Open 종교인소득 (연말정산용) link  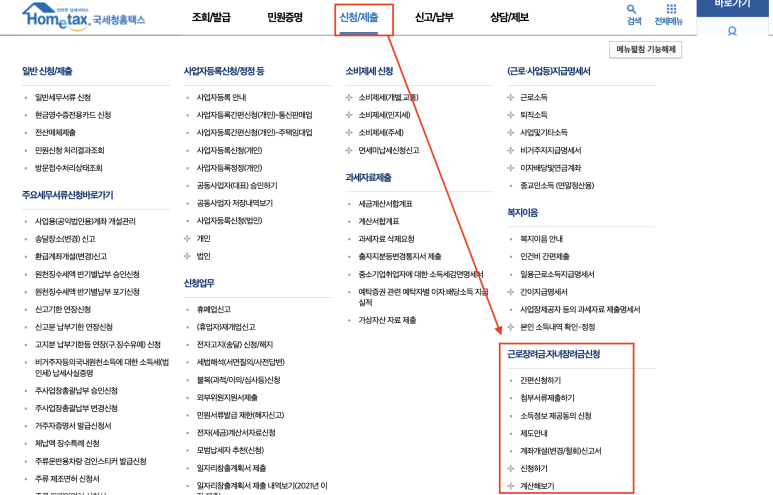tap(557, 185)
